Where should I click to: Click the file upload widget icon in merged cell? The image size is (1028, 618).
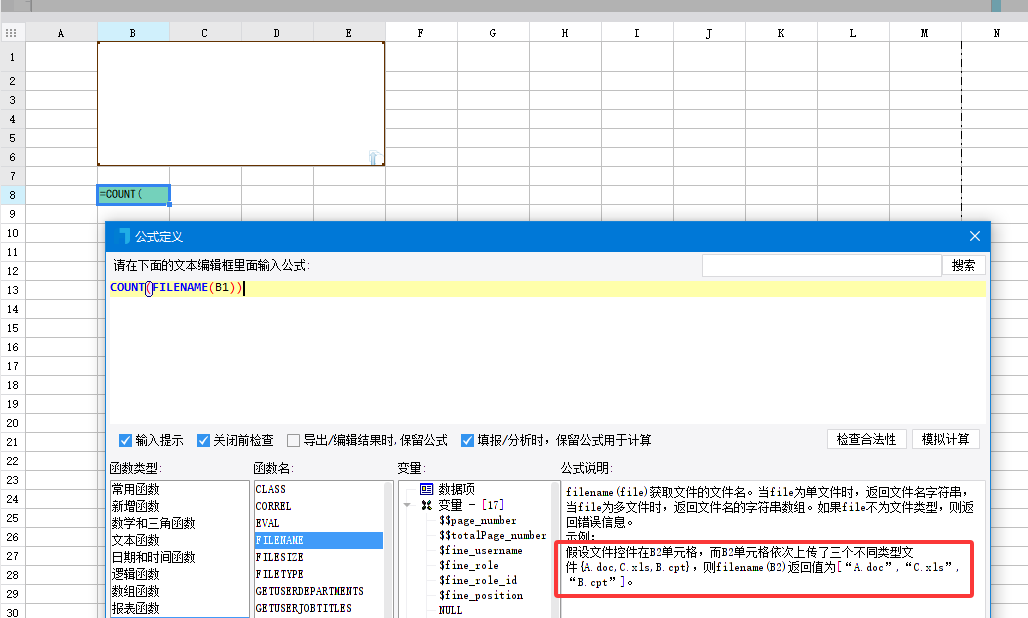pyautogui.click(x=374, y=157)
